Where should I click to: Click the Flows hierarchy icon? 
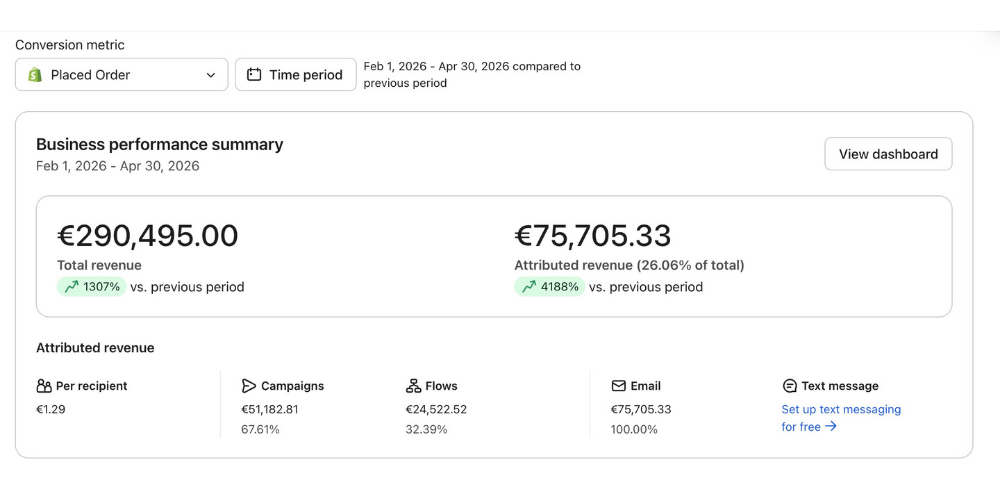point(413,386)
